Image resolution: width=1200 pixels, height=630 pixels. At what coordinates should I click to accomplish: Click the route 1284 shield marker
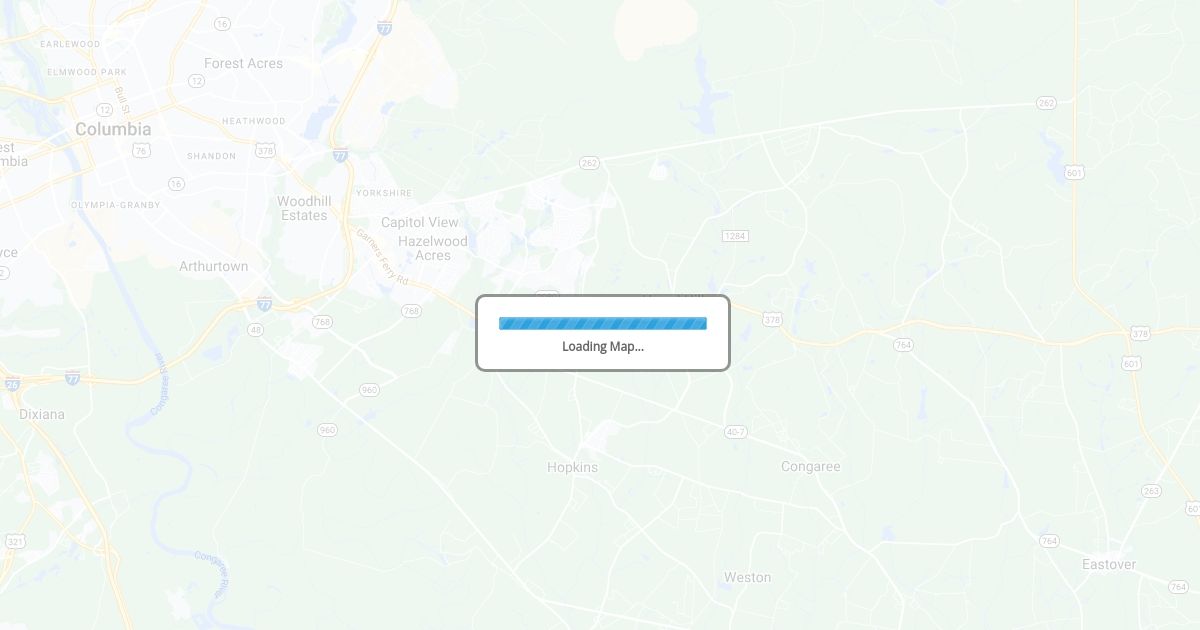[735, 236]
